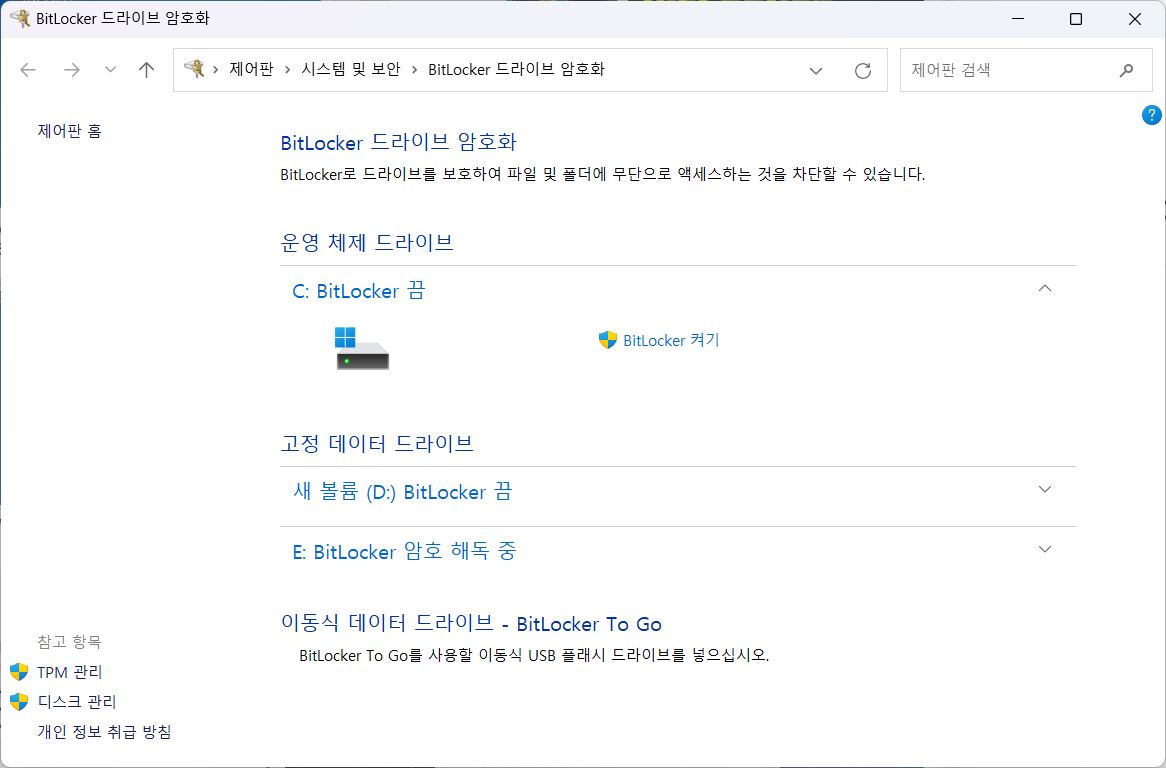Open 디스크 관리 link

coord(77,702)
